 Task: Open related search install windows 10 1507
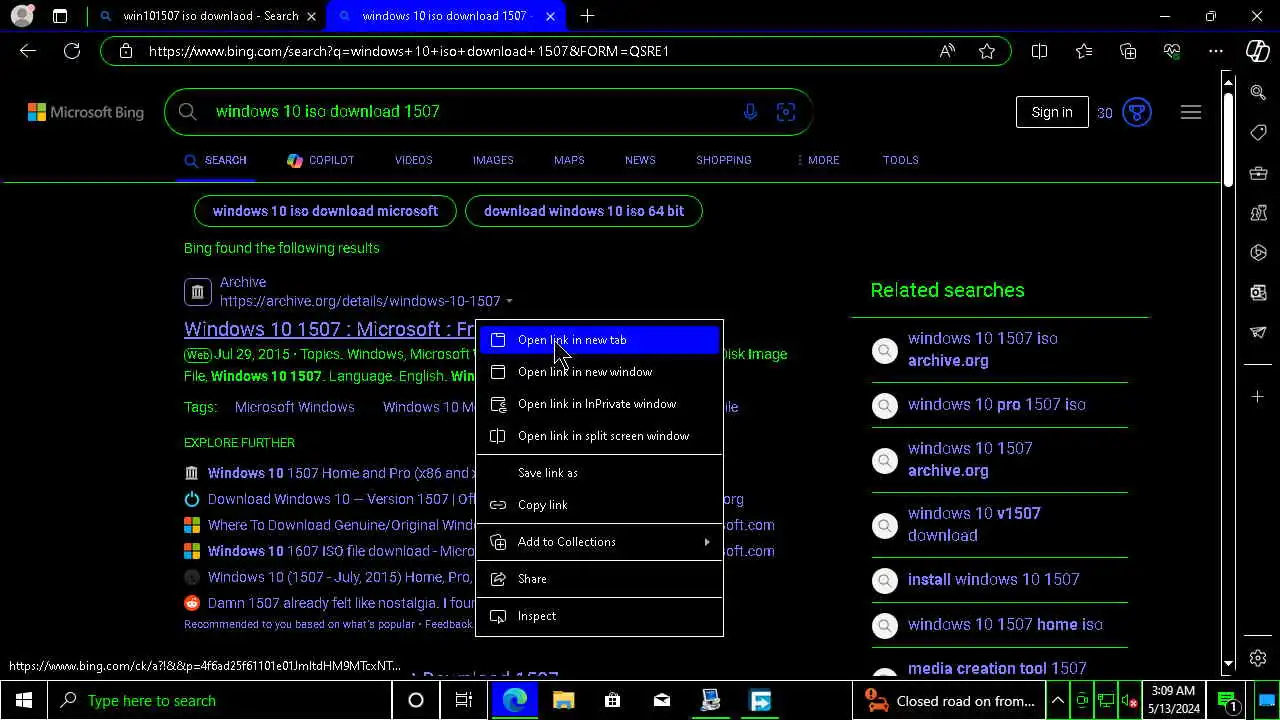tap(994, 580)
